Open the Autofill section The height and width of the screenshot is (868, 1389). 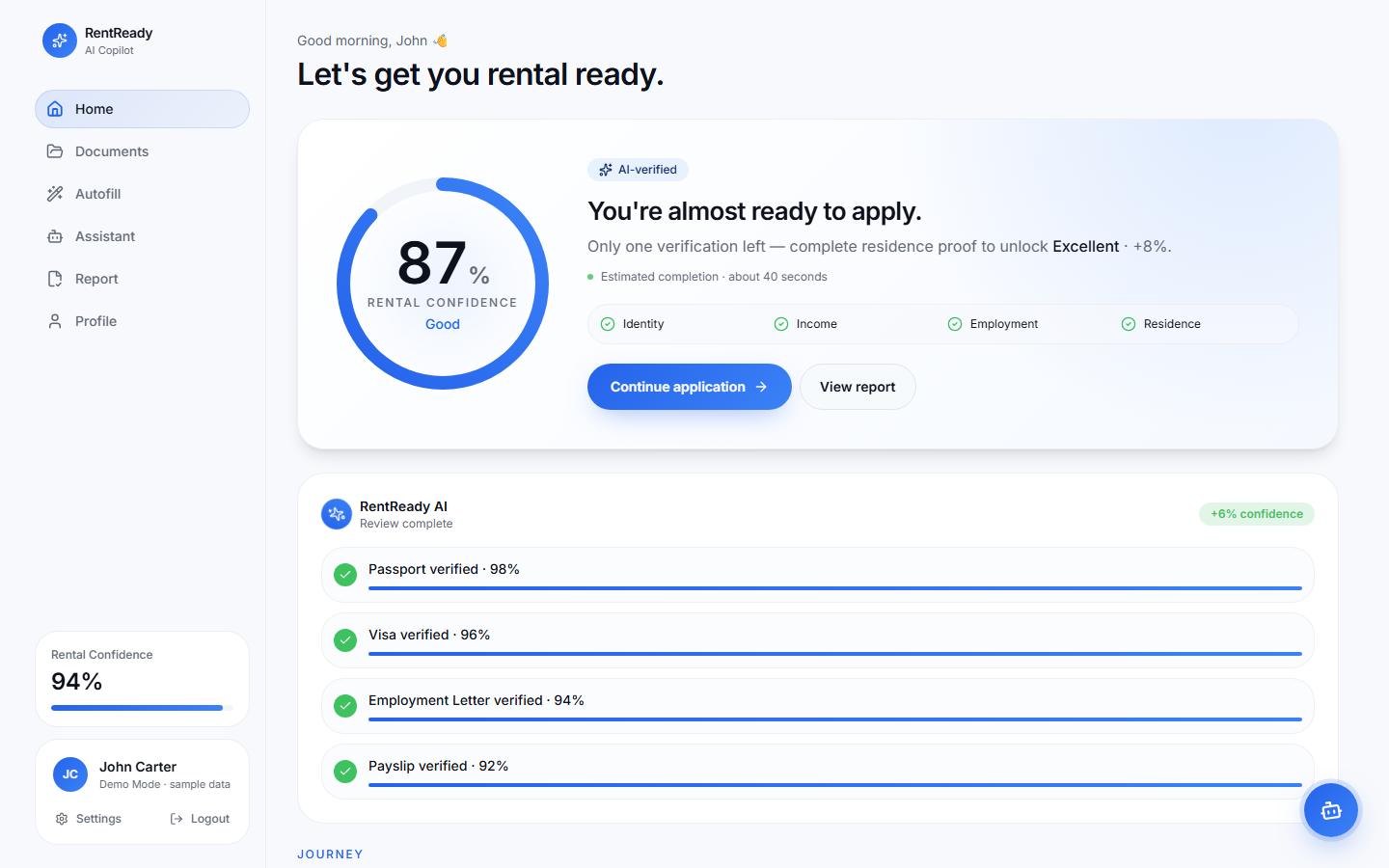click(x=143, y=194)
